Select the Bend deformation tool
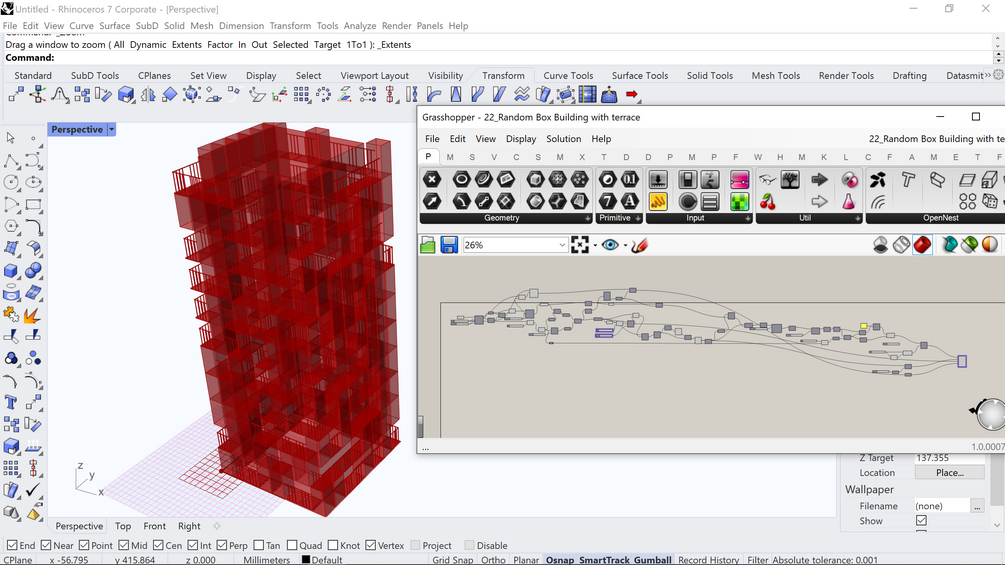The width and height of the screenshot is (1005, 565). (434, 95)
